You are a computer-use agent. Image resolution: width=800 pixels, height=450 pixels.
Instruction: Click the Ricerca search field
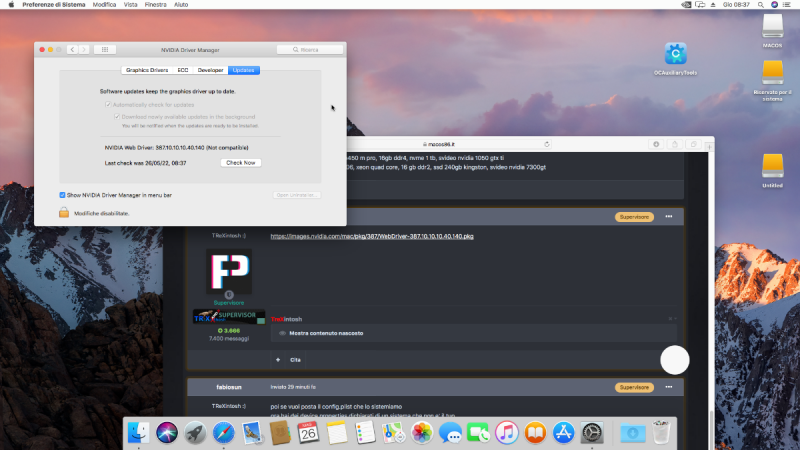point(310,49)
